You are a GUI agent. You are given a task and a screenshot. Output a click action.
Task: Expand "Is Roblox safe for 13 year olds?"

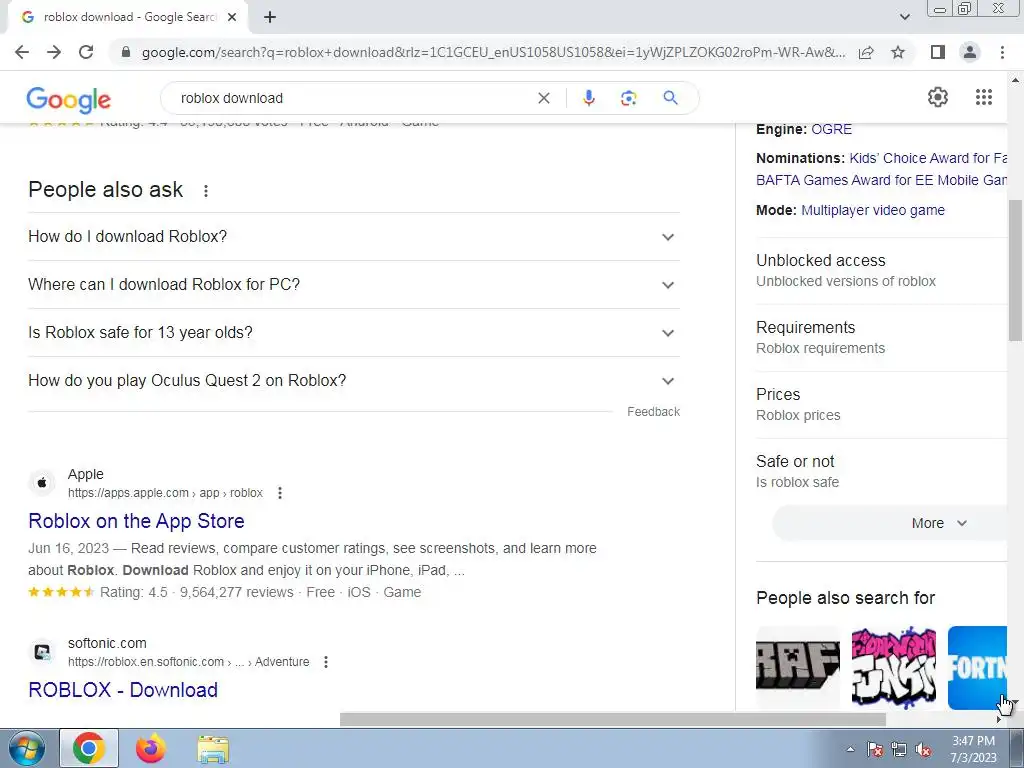click(354, 332)
